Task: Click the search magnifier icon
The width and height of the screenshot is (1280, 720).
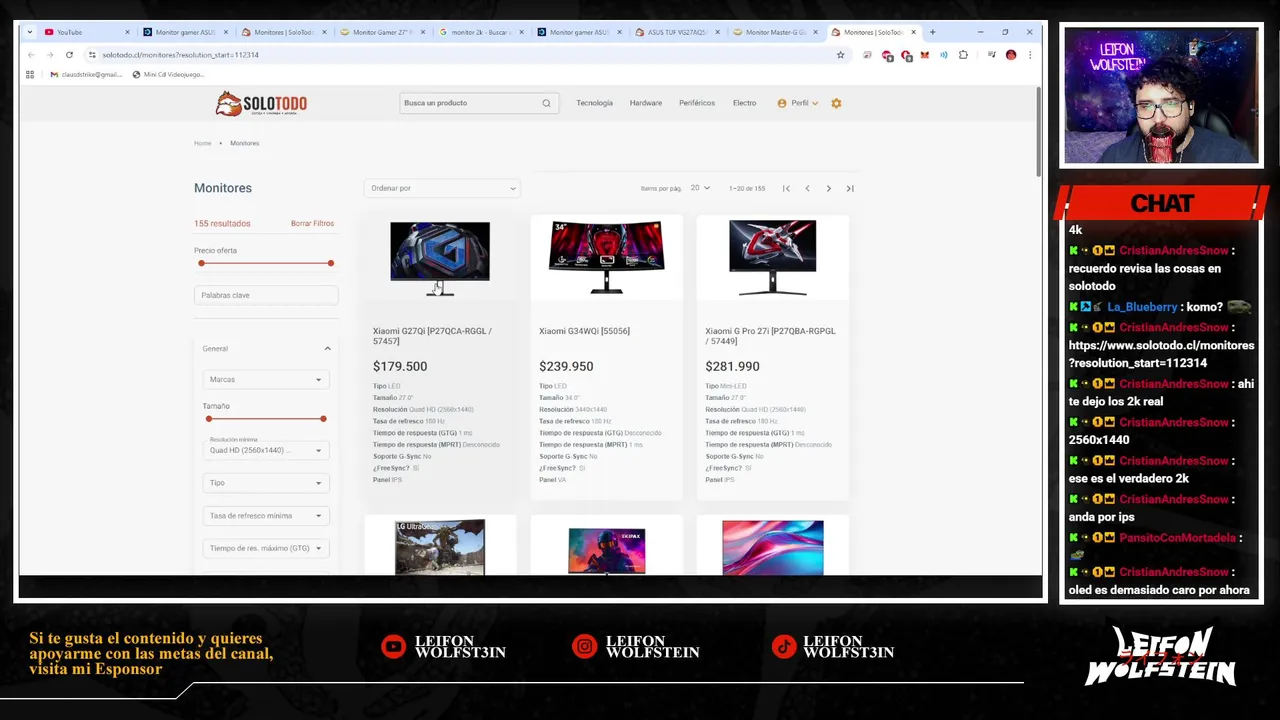Action: (x=546, y=103)
